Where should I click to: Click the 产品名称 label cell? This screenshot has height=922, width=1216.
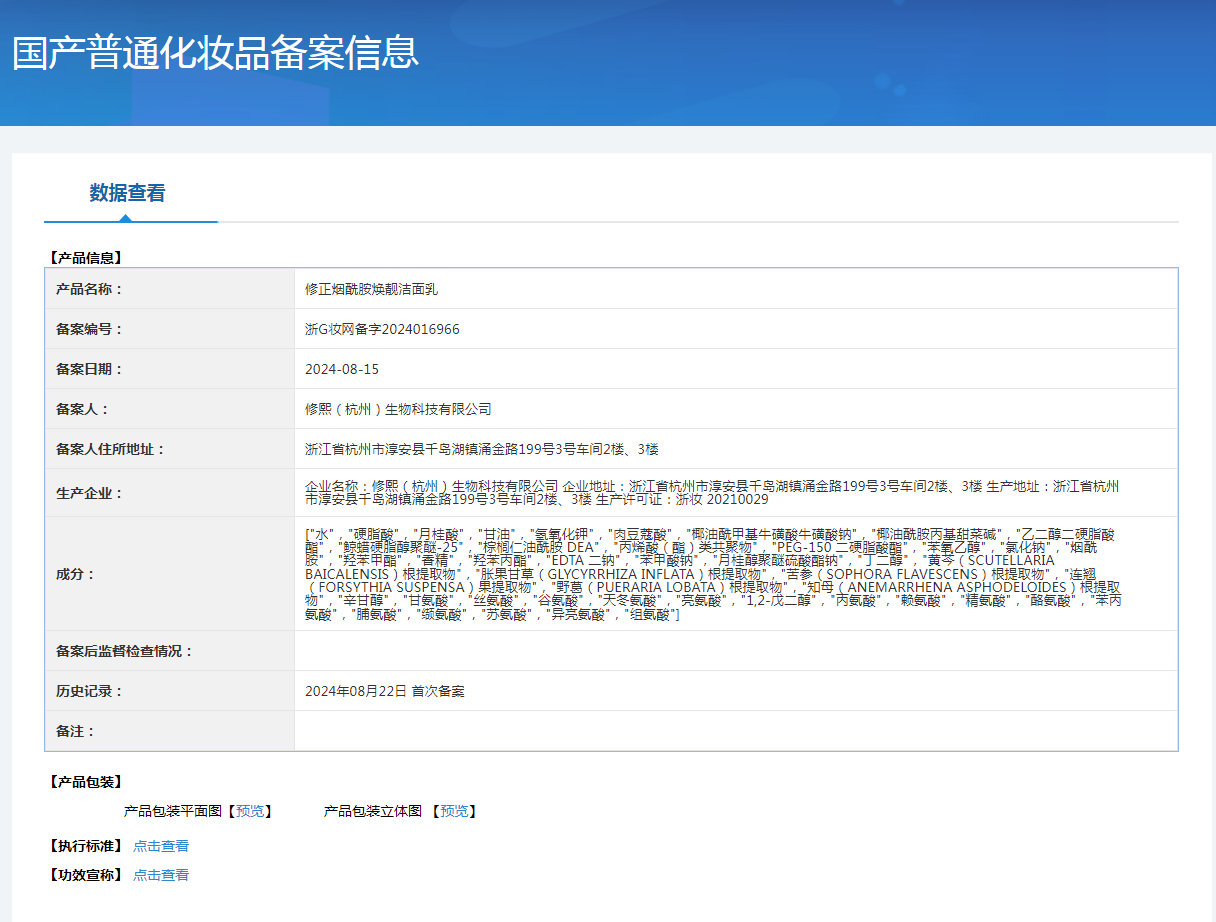point(89,289)
